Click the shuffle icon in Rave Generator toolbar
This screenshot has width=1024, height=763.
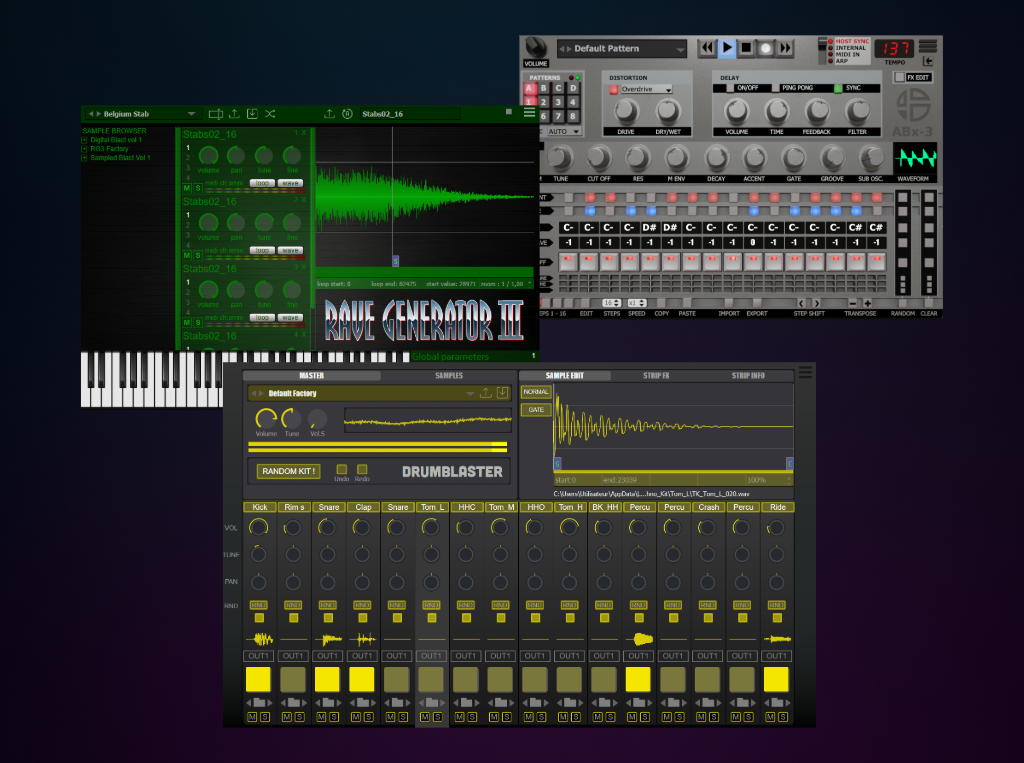271,114
